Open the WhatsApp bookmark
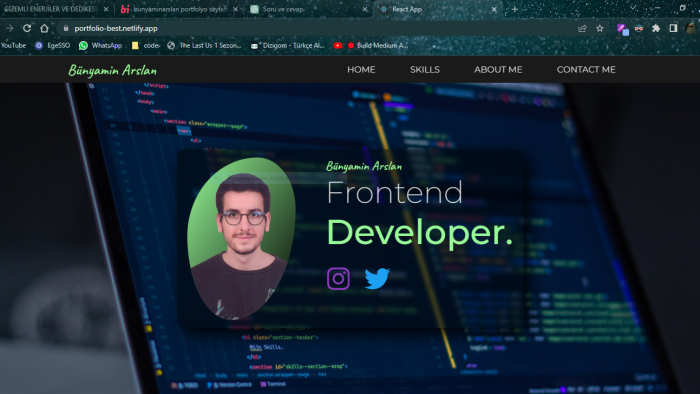Image resolution: width=700 pixels, height=394 pixels. coord(100,45)
